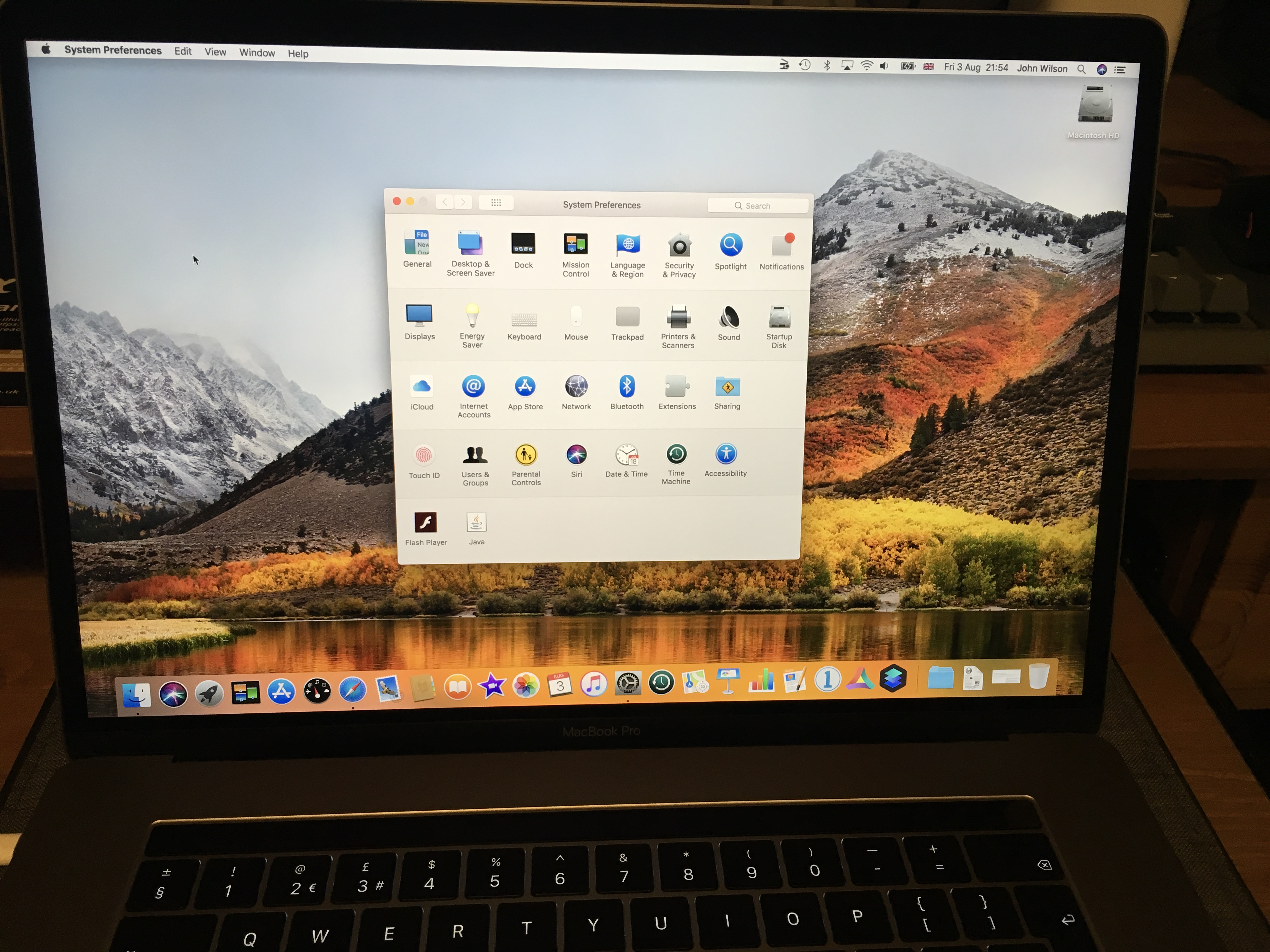1270x952 pixels.
Task: Open the Window menu
Action: point(257,53)
